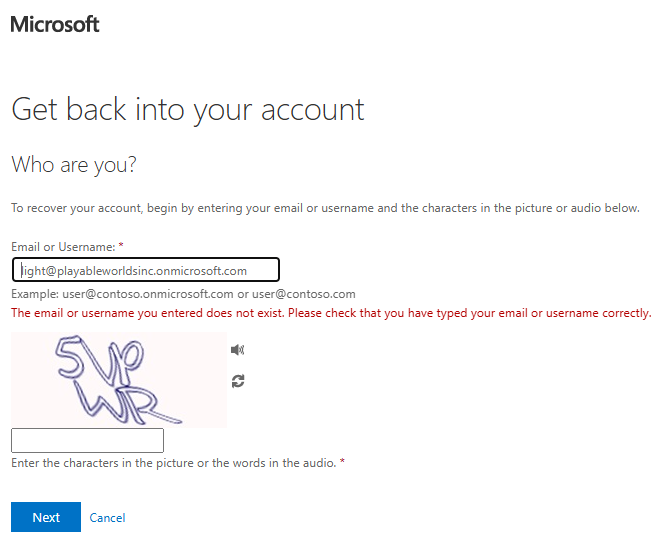Viewport: 671px width, 550px height.
Task: Click the 'To recover your account' instruction text
Action: 325,208
